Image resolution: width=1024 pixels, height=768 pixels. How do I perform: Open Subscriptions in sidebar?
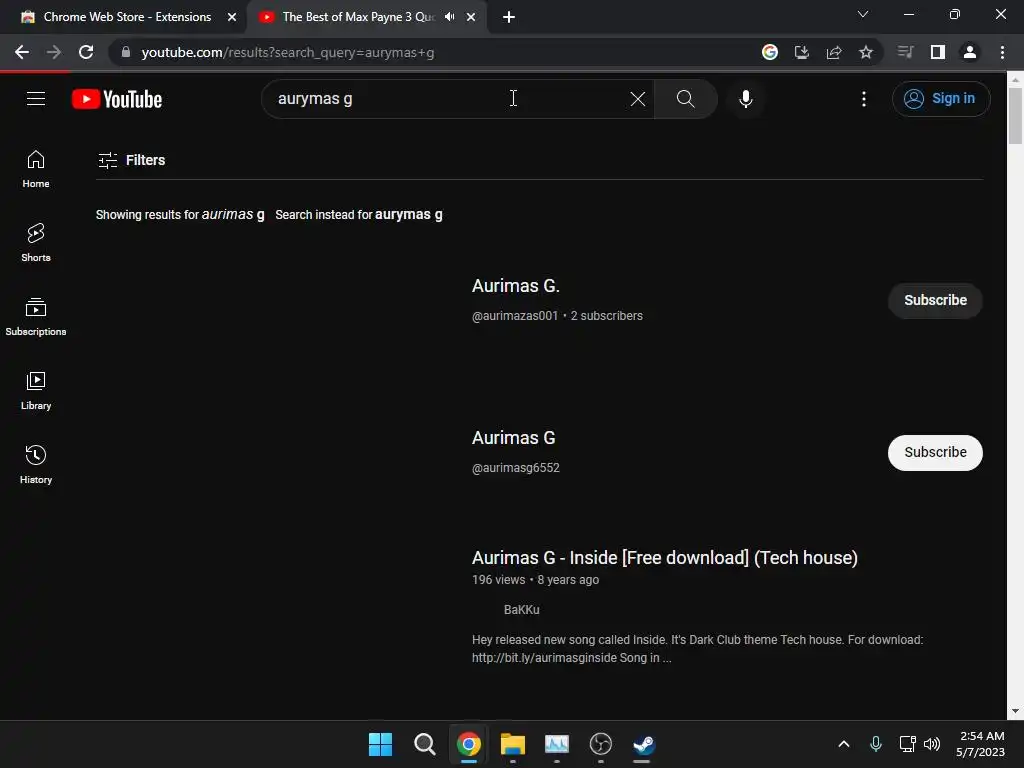point(36,317)
